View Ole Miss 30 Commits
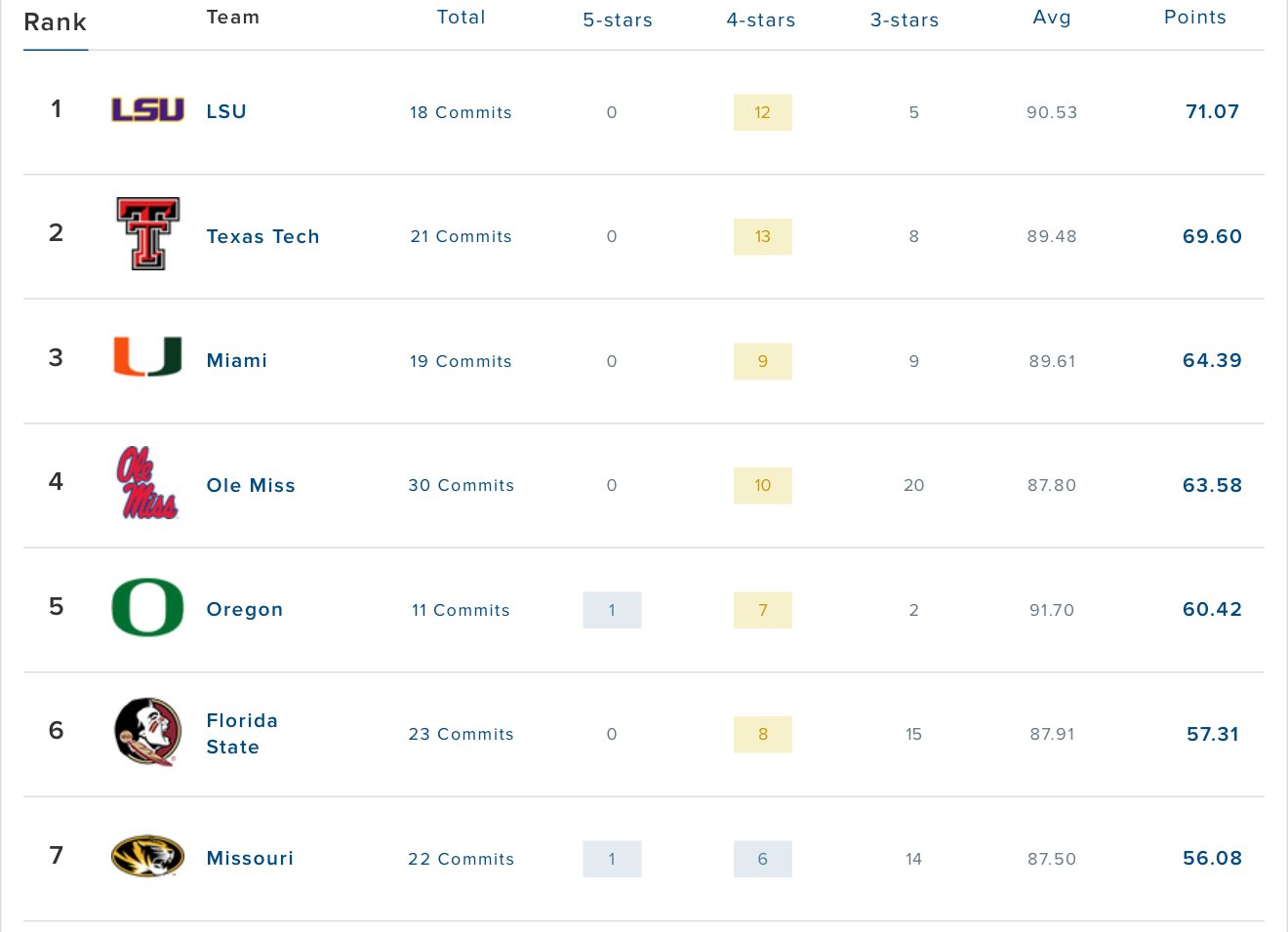The image size is (1288, 932). pos(461,485)
